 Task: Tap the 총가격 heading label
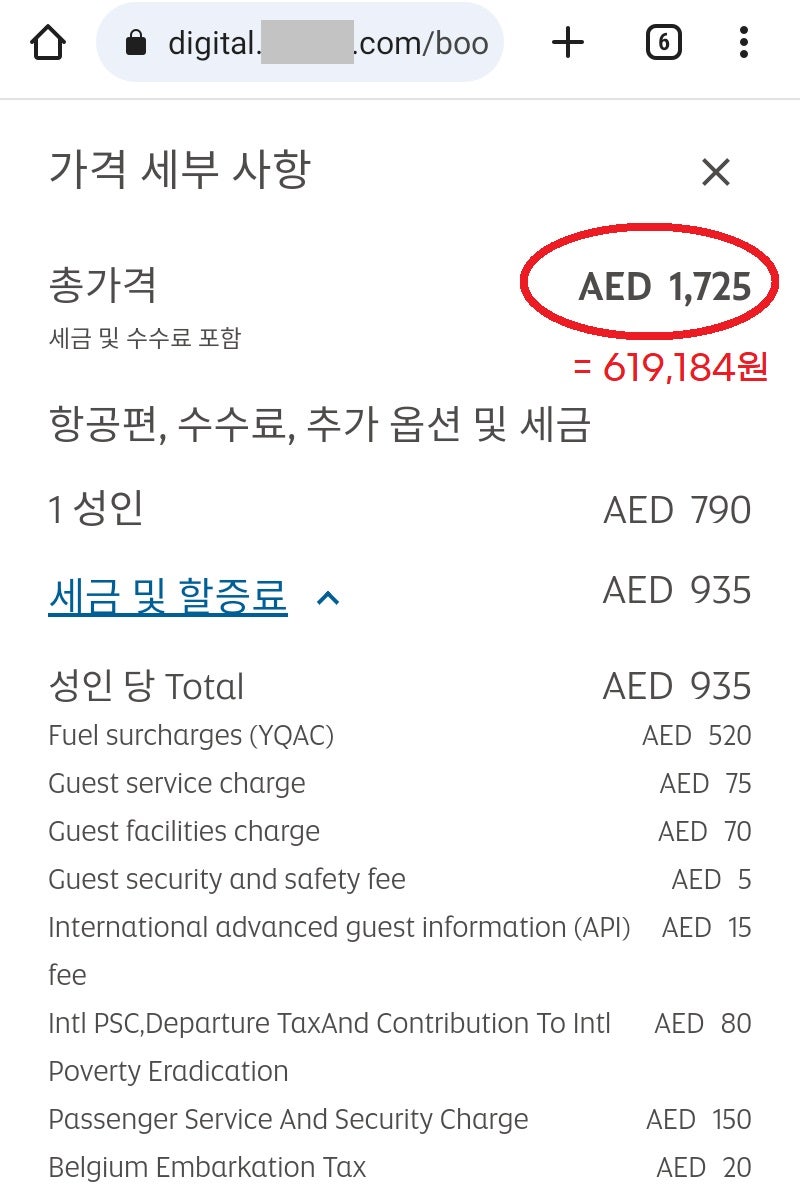click(103, 287)
